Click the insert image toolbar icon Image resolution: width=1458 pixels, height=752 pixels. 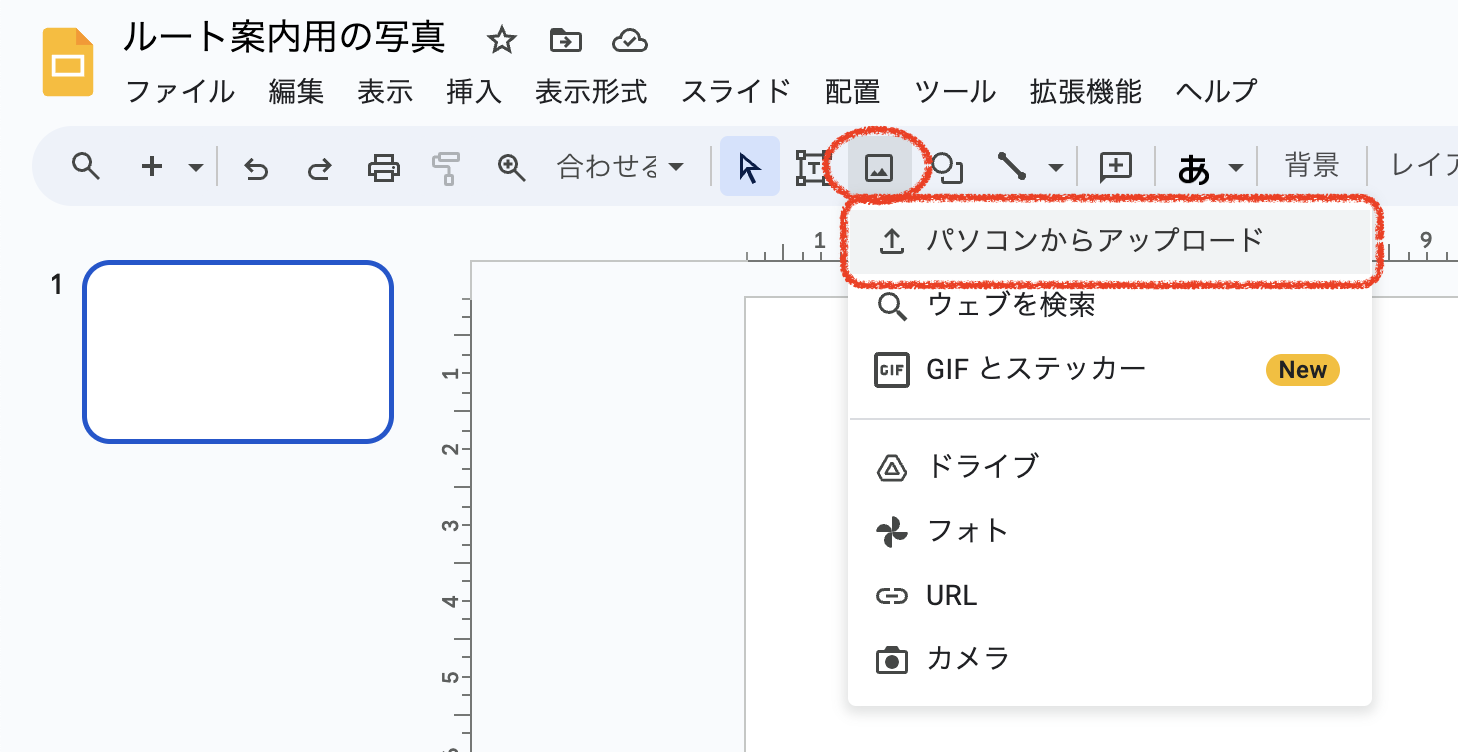tap(878, 167)
